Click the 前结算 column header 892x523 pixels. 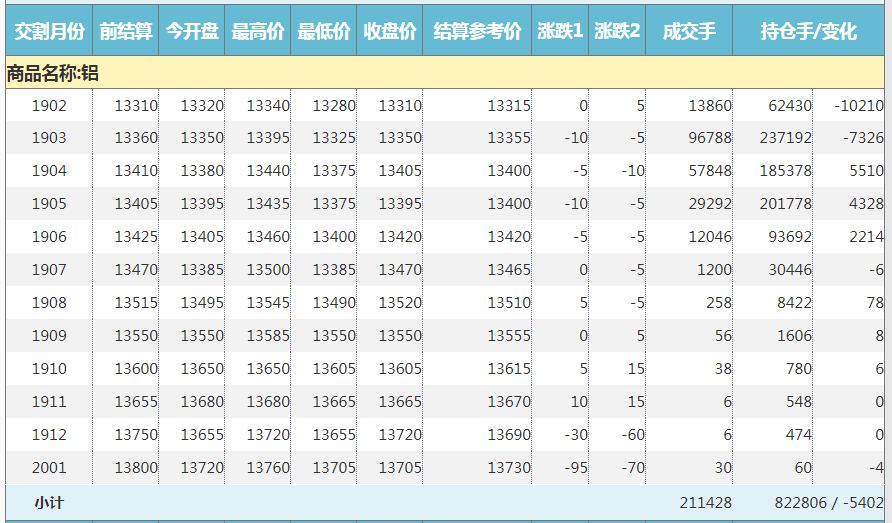[x=126, y=31]
